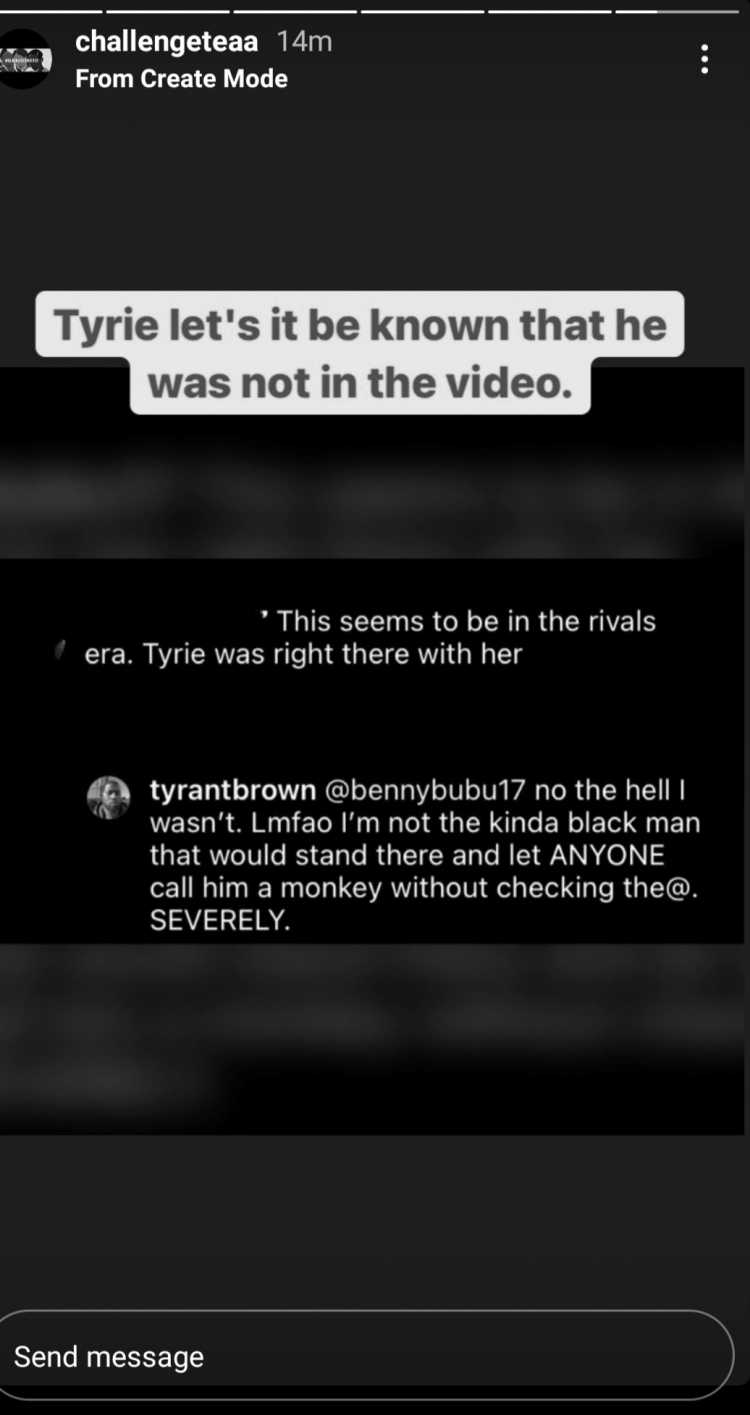
Task: Tap the word SEVERELY in tyrantbrown's reply
Action: click(x=220, y=921)
